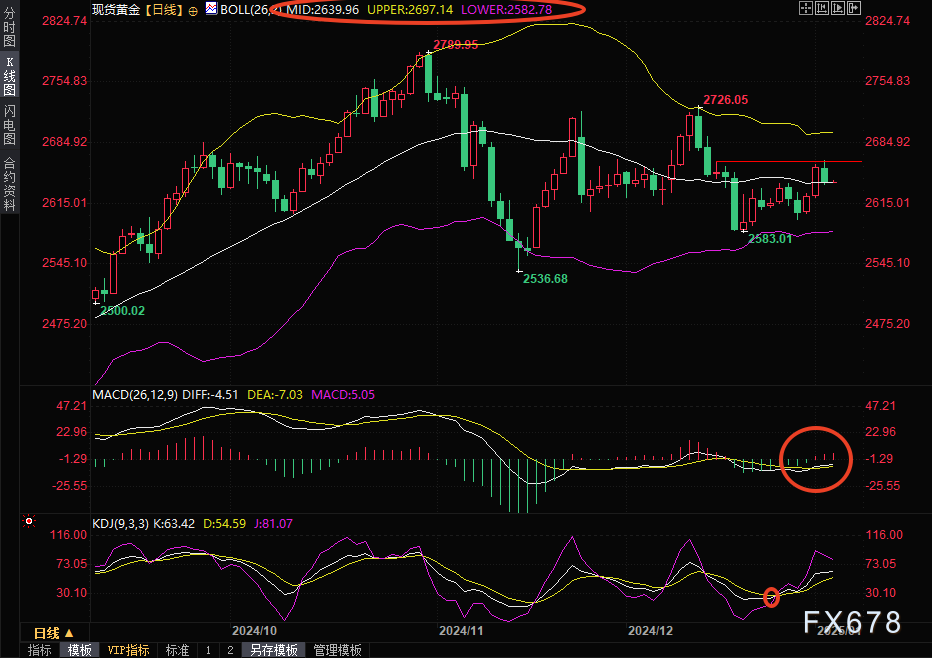Click the red sun marker icon beside KDJ
The width and height of the screenshot is (932, 658).
point(28,522)
